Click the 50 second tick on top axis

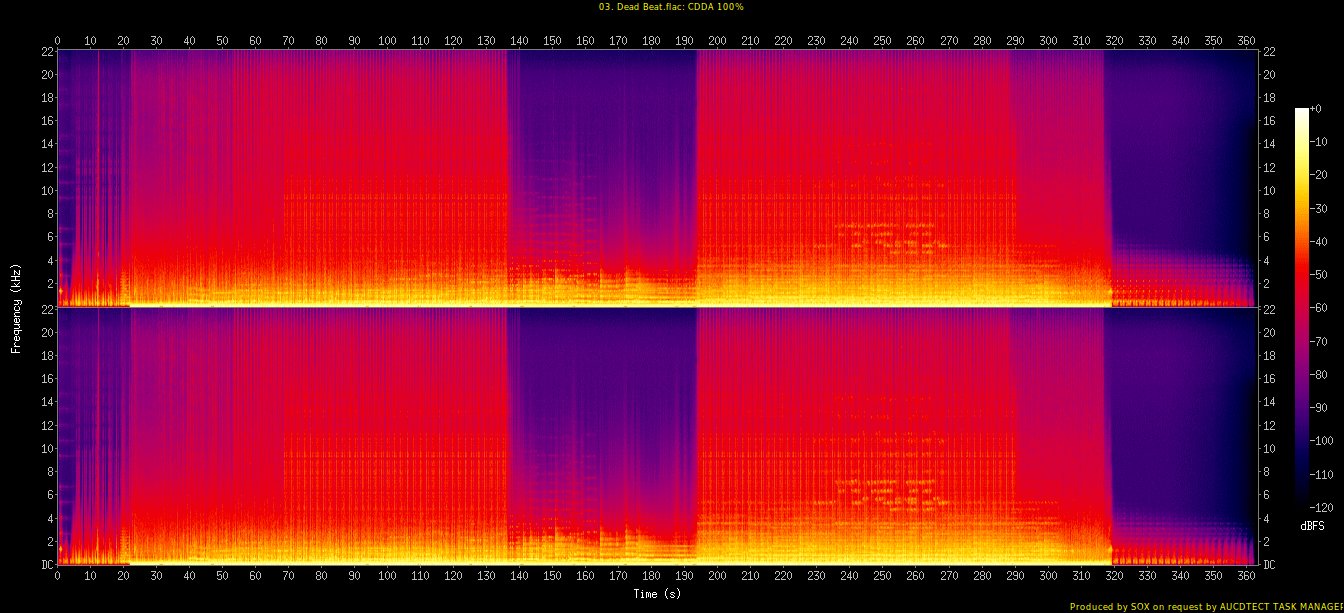pos(222,41)
